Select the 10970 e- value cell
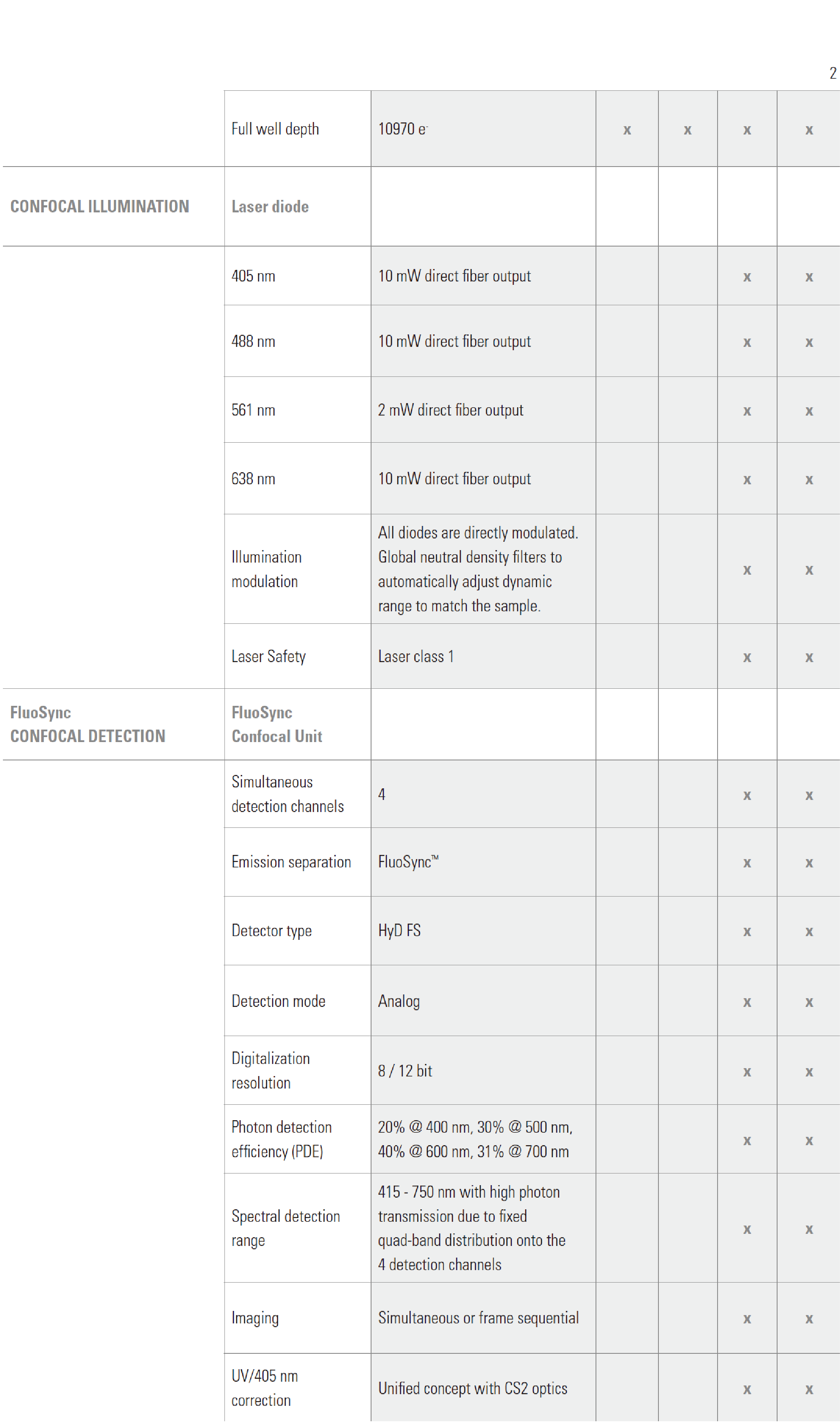This screenshot has width=840, height=1425. tap(484, 128)
